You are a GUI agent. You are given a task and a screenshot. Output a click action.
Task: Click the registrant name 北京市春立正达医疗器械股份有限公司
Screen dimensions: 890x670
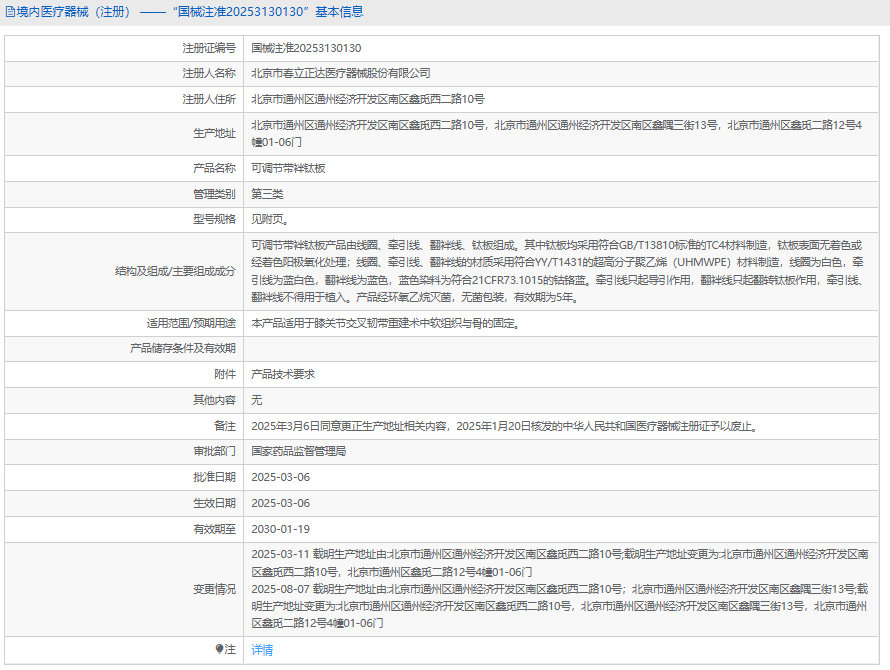[x=341, y=74]
